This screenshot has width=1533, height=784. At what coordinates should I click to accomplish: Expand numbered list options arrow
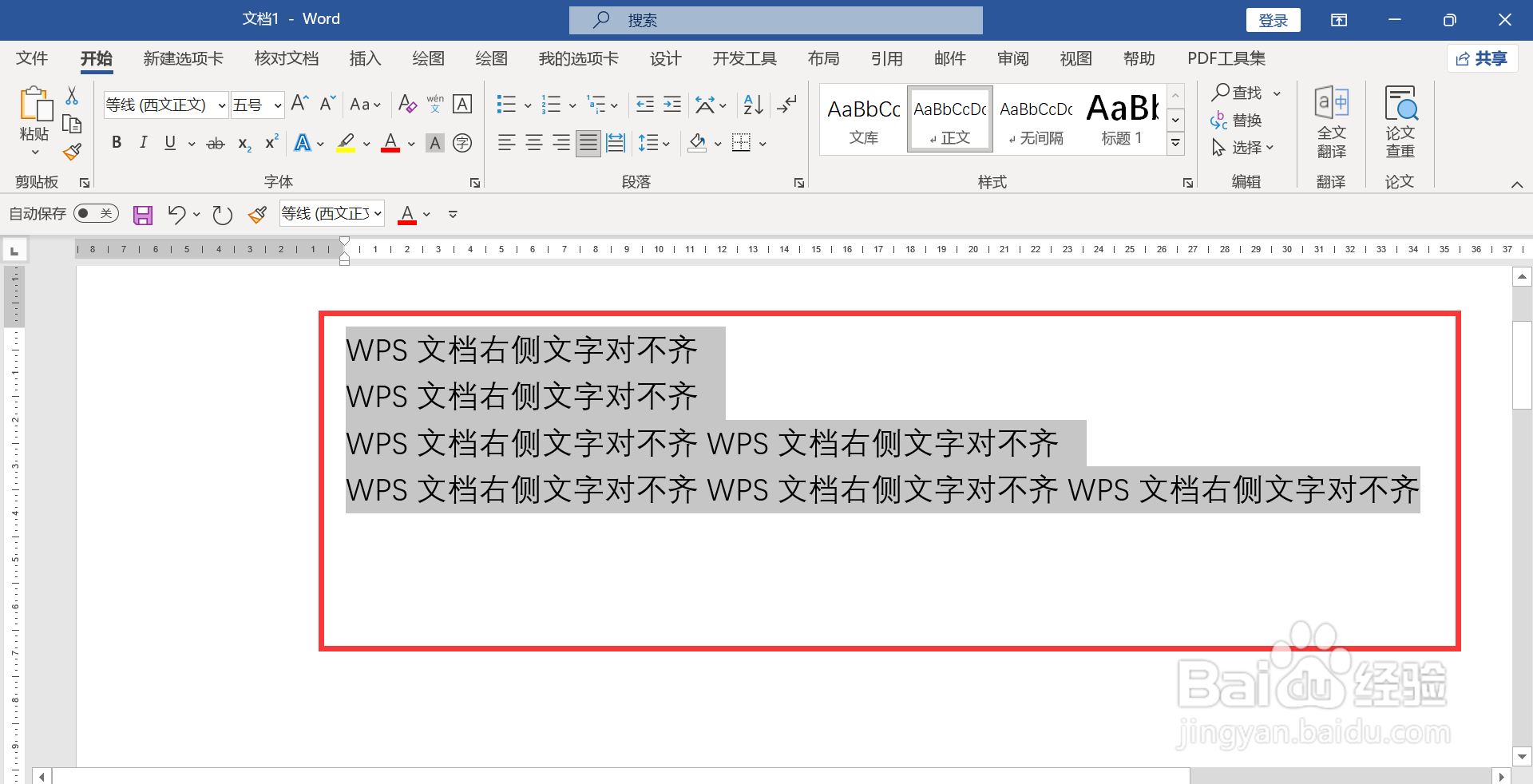pos(572,105)
